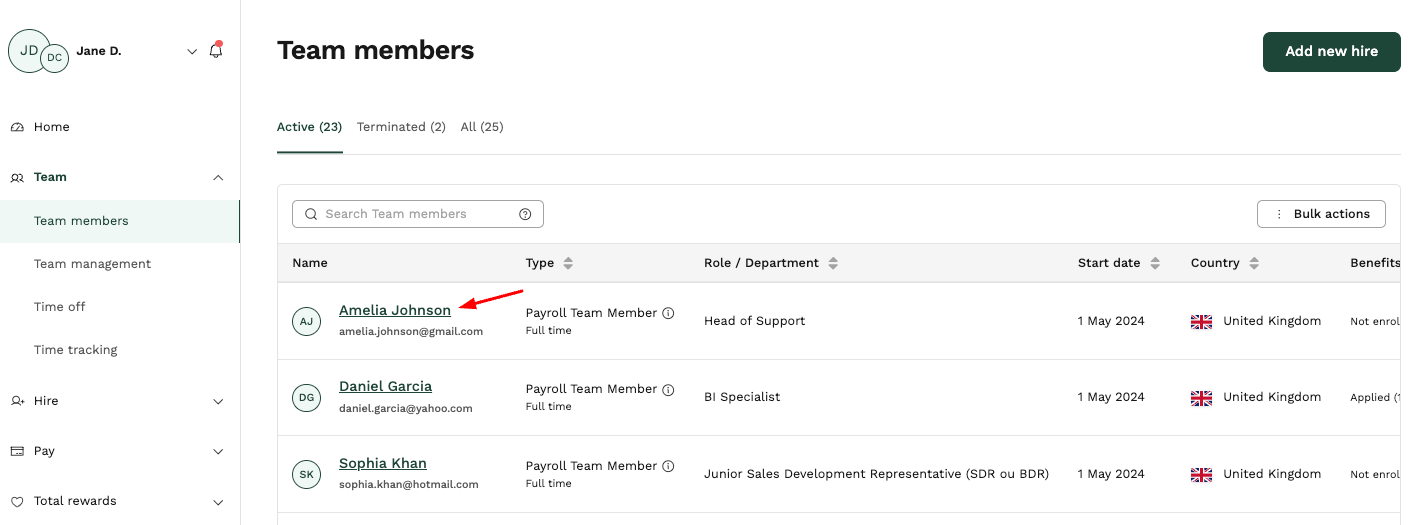Switch to the All (25) tab

tap(482, 127)
